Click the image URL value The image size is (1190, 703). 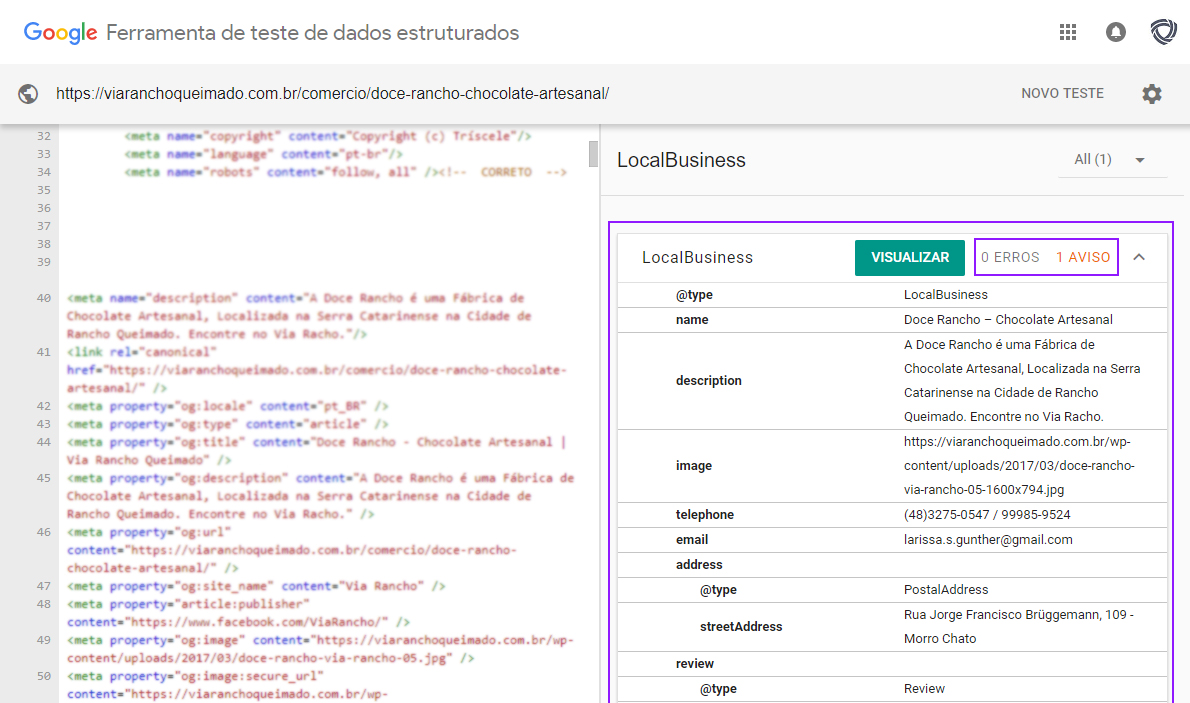pos(1019,465)
